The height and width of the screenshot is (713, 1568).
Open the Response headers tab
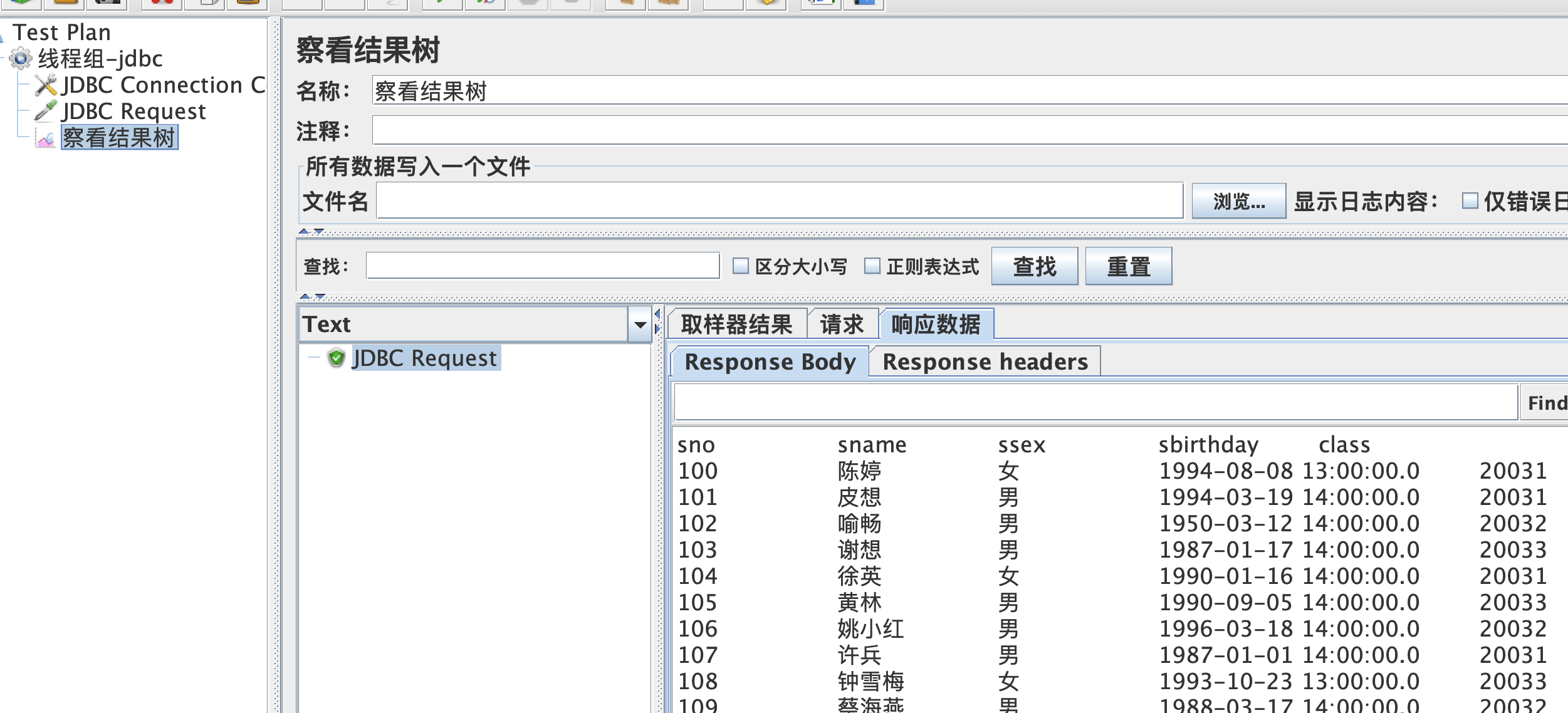(985, 362)
